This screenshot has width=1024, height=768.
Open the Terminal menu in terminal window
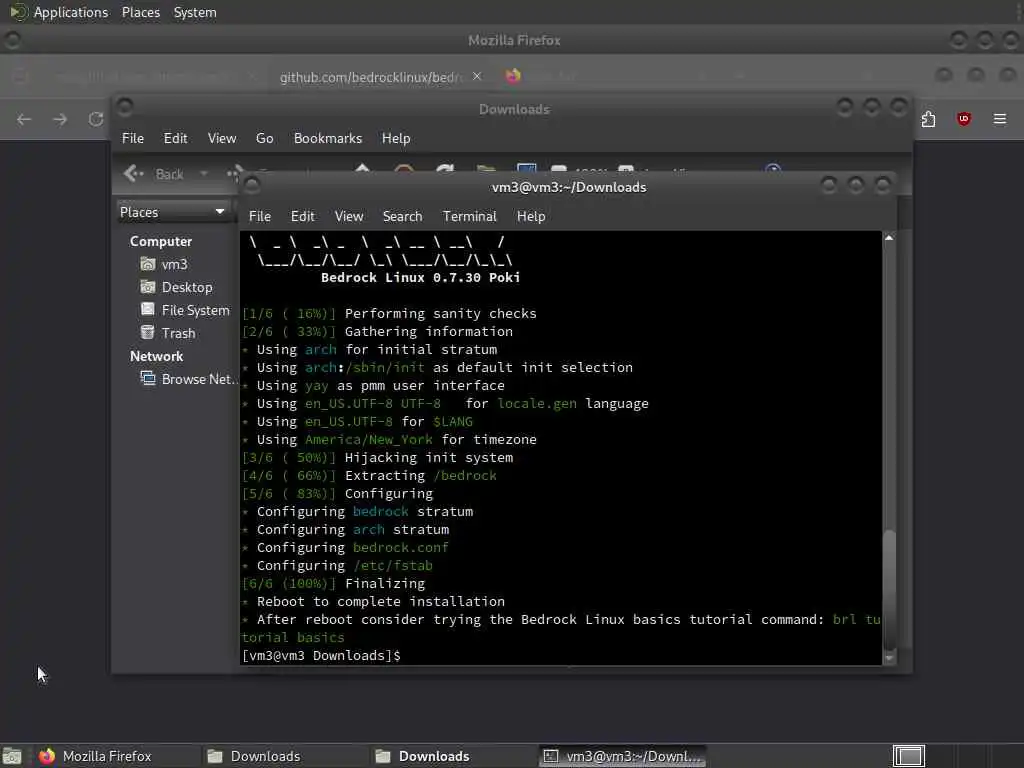[470, 216]
